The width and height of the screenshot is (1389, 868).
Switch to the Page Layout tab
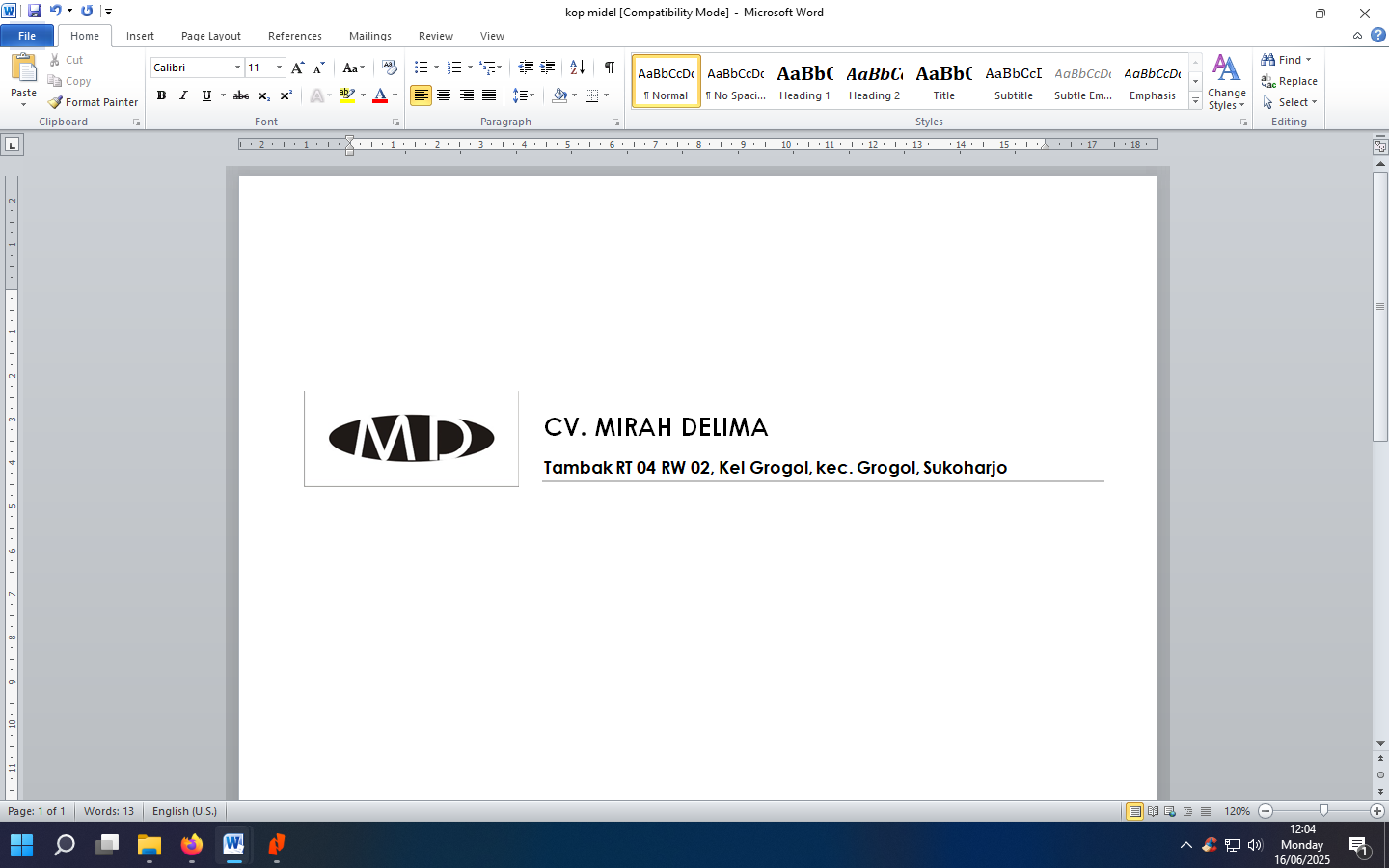(x=210, y=36)
